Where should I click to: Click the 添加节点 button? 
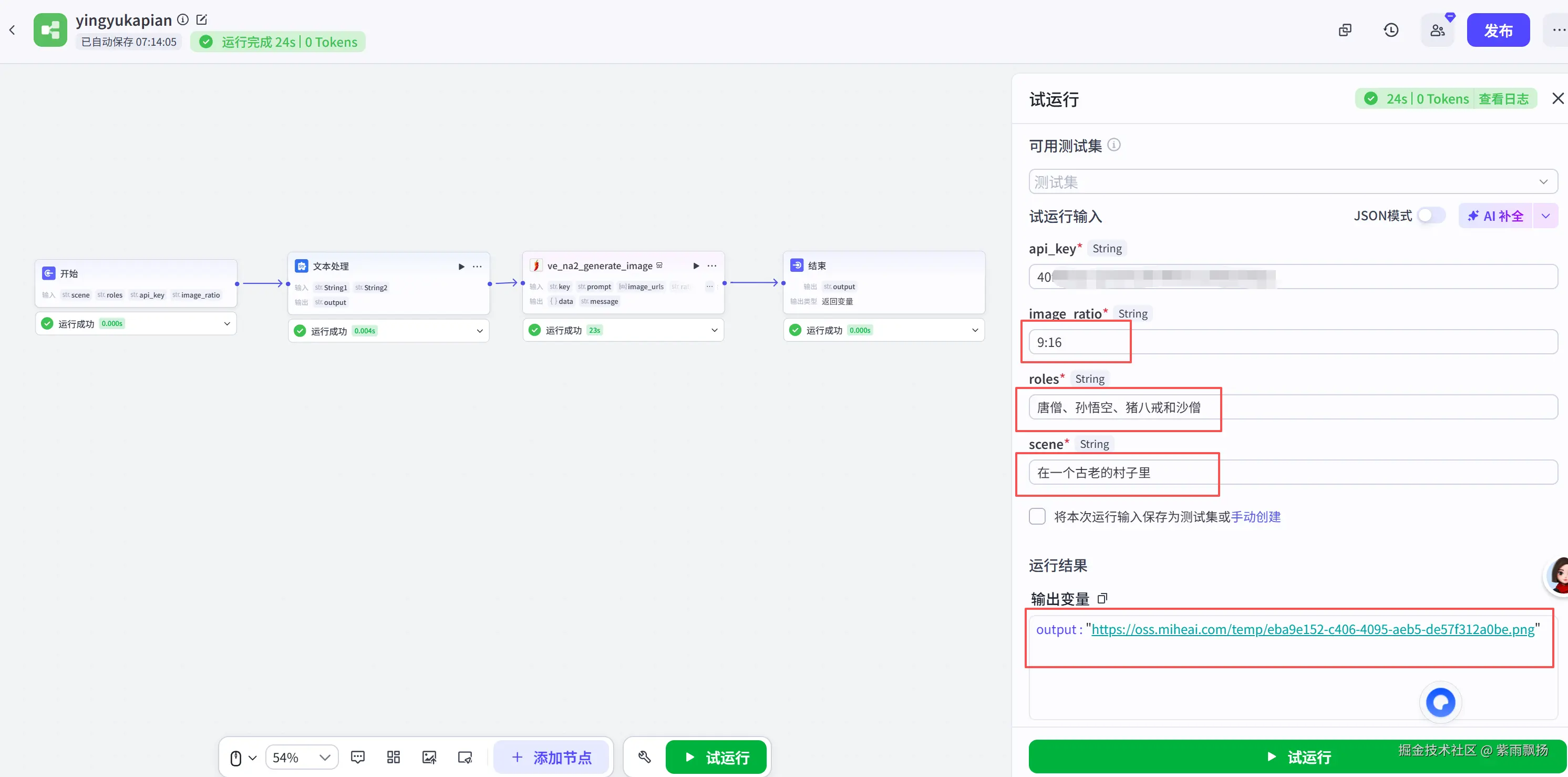coord(551,757)
